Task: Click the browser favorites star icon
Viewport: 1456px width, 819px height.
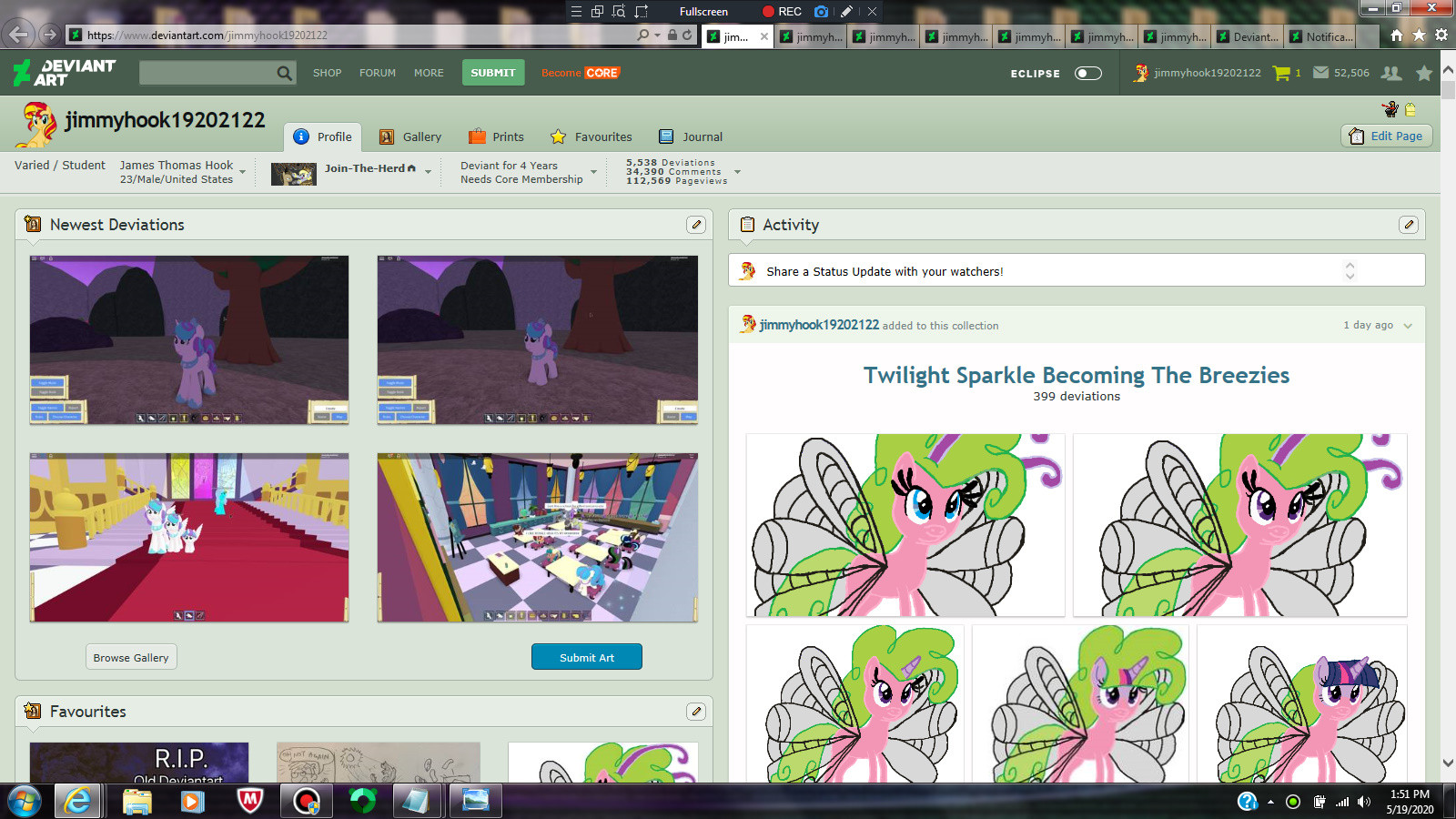Action: (x=1420, y=35)
